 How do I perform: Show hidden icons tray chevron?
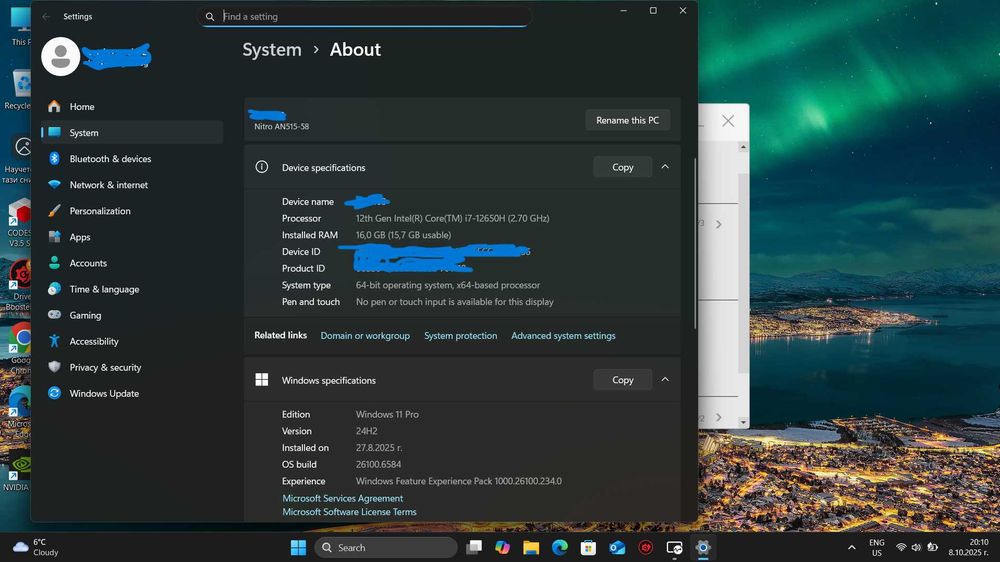(851, 547)
